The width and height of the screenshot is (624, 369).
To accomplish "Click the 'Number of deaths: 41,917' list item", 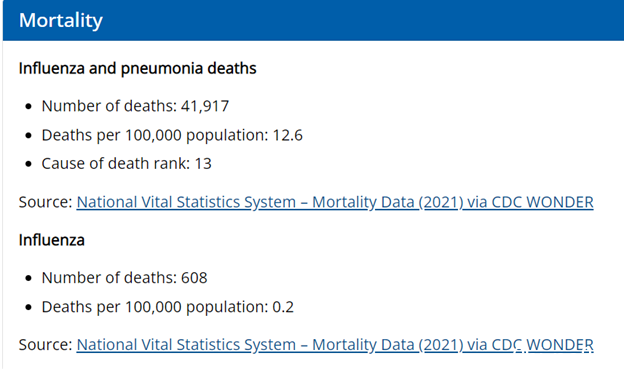I will click(x=135, y=106).
